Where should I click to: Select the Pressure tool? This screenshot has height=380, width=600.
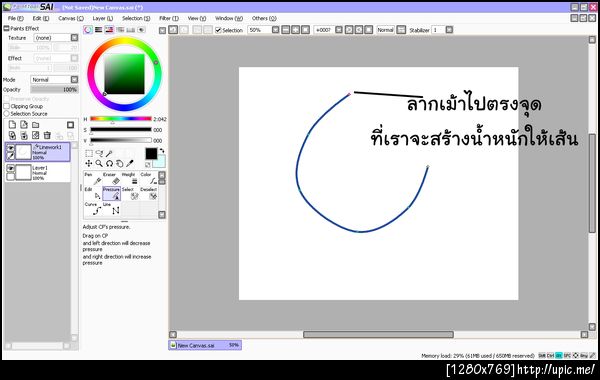111,193
